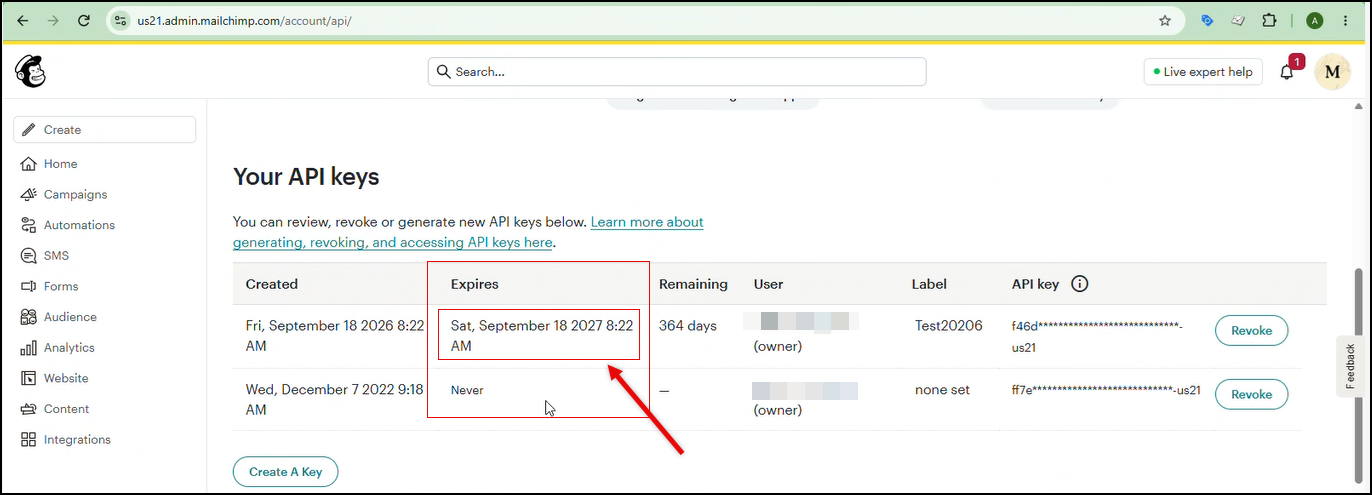Click the blue extension icon in the toolbar
Image resolution: width=1372 pixels, height=495 pixels.
[x=1207, y=20]
